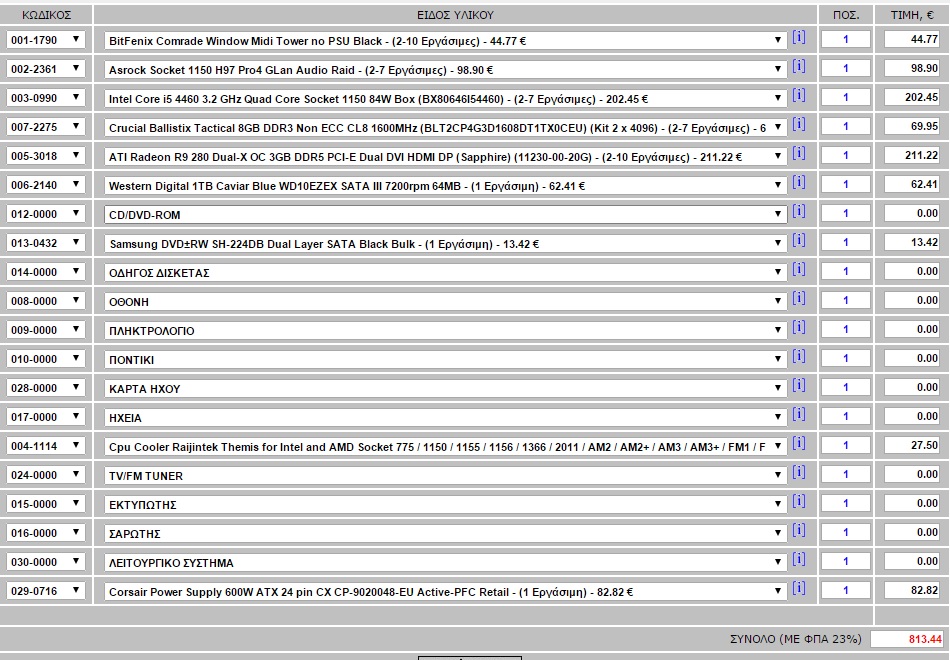Click quantity field for Intel Core i5 row

click(x=846, y=98)
